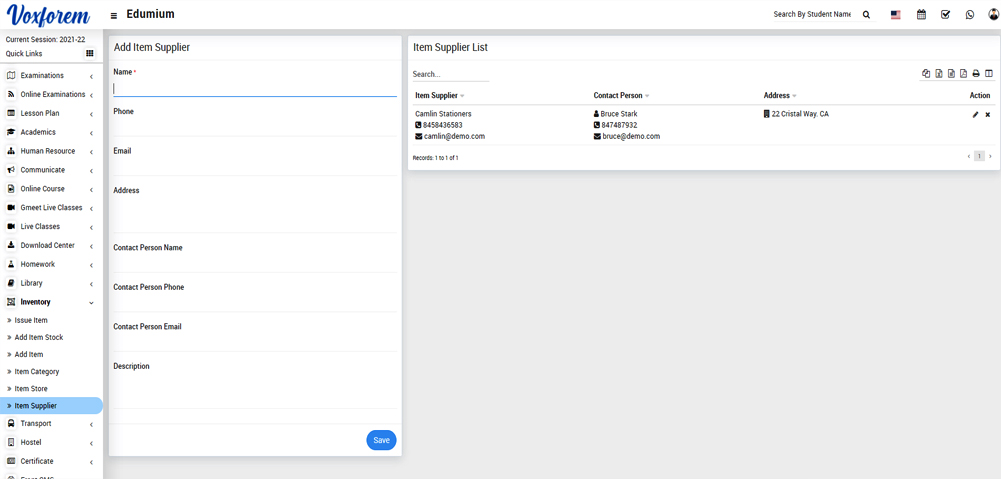Click the US flag language icon
This screenshot has height=479, width=1001.
point(895,15)
